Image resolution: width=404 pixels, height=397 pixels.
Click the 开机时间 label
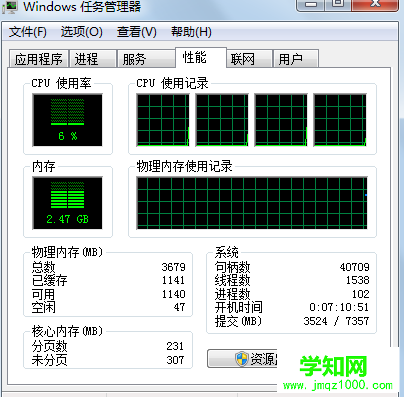(239, 307)
